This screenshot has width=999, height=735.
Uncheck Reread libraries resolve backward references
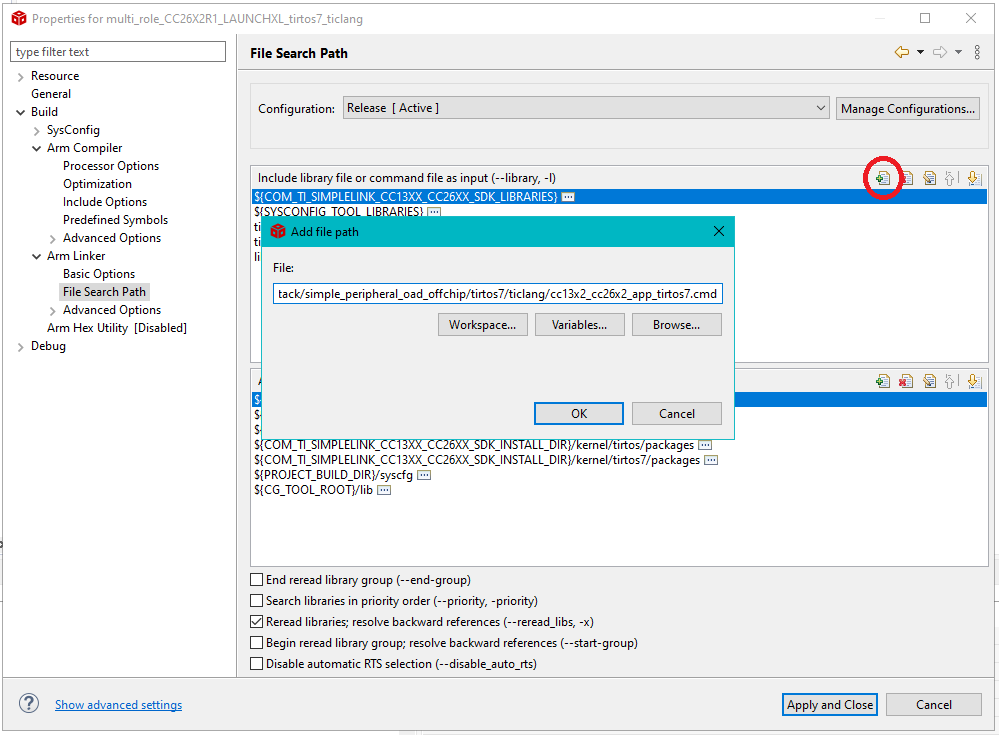[x=257, y=622]
